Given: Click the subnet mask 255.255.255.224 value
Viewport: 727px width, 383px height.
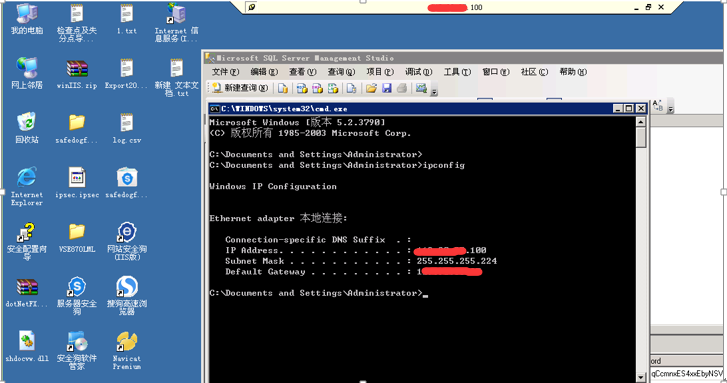Looking at the screenshot, I should 457,261.
